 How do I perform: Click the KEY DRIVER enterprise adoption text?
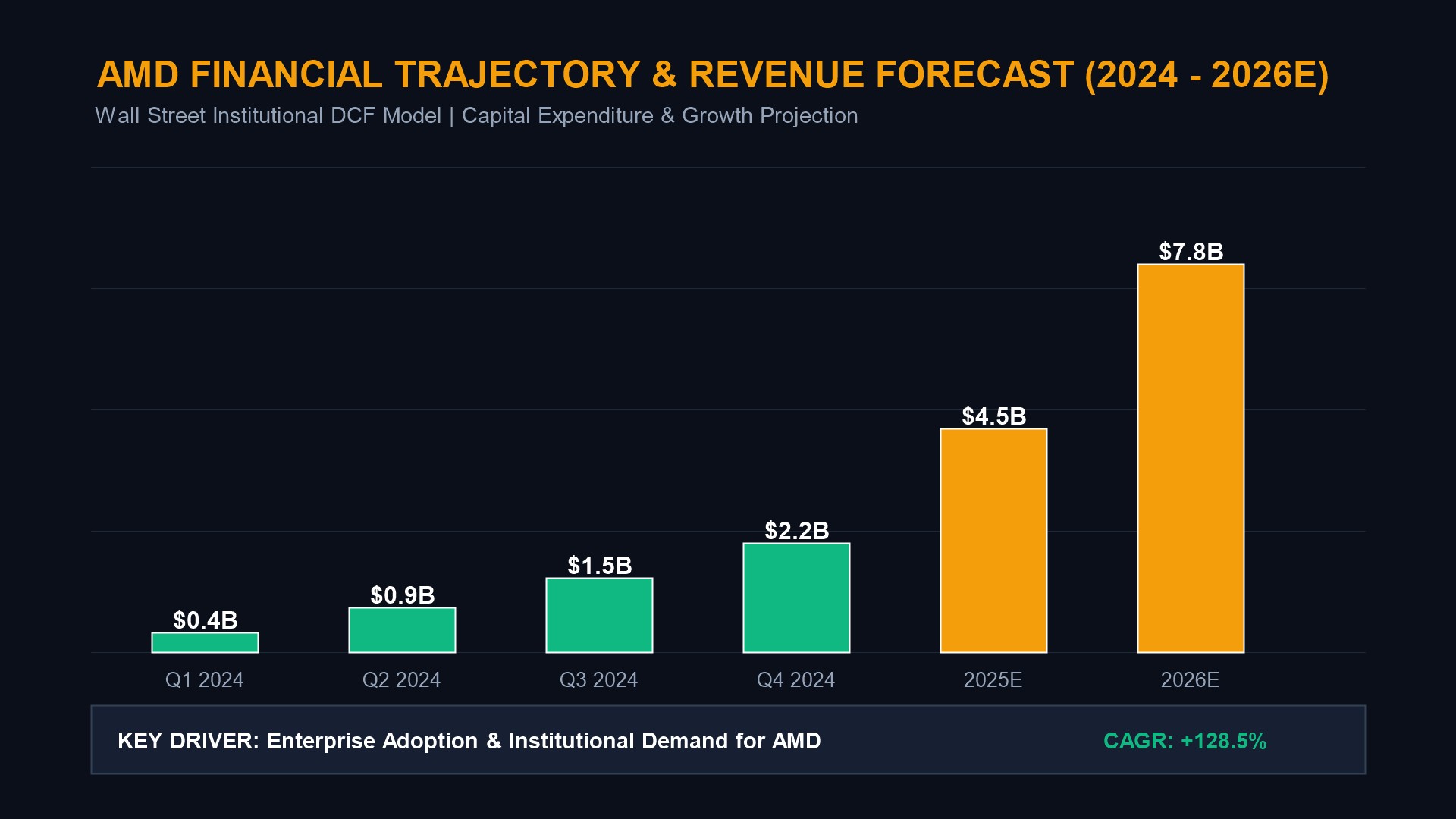[469, 741]
